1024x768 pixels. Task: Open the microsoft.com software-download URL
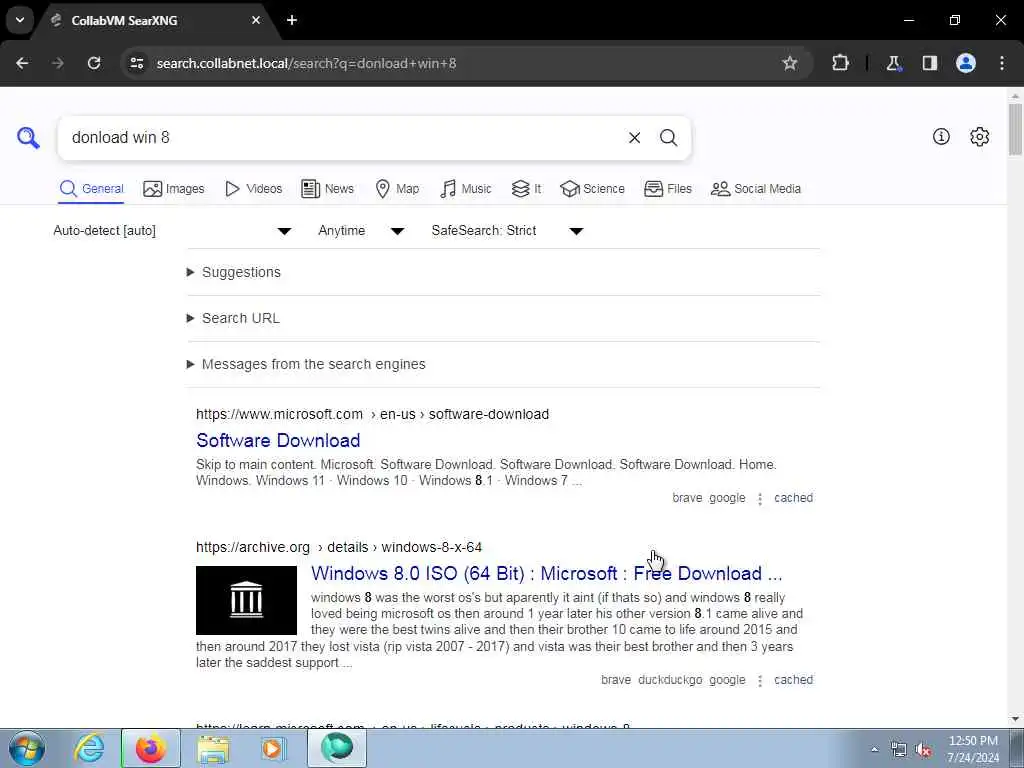coord(372,414)
